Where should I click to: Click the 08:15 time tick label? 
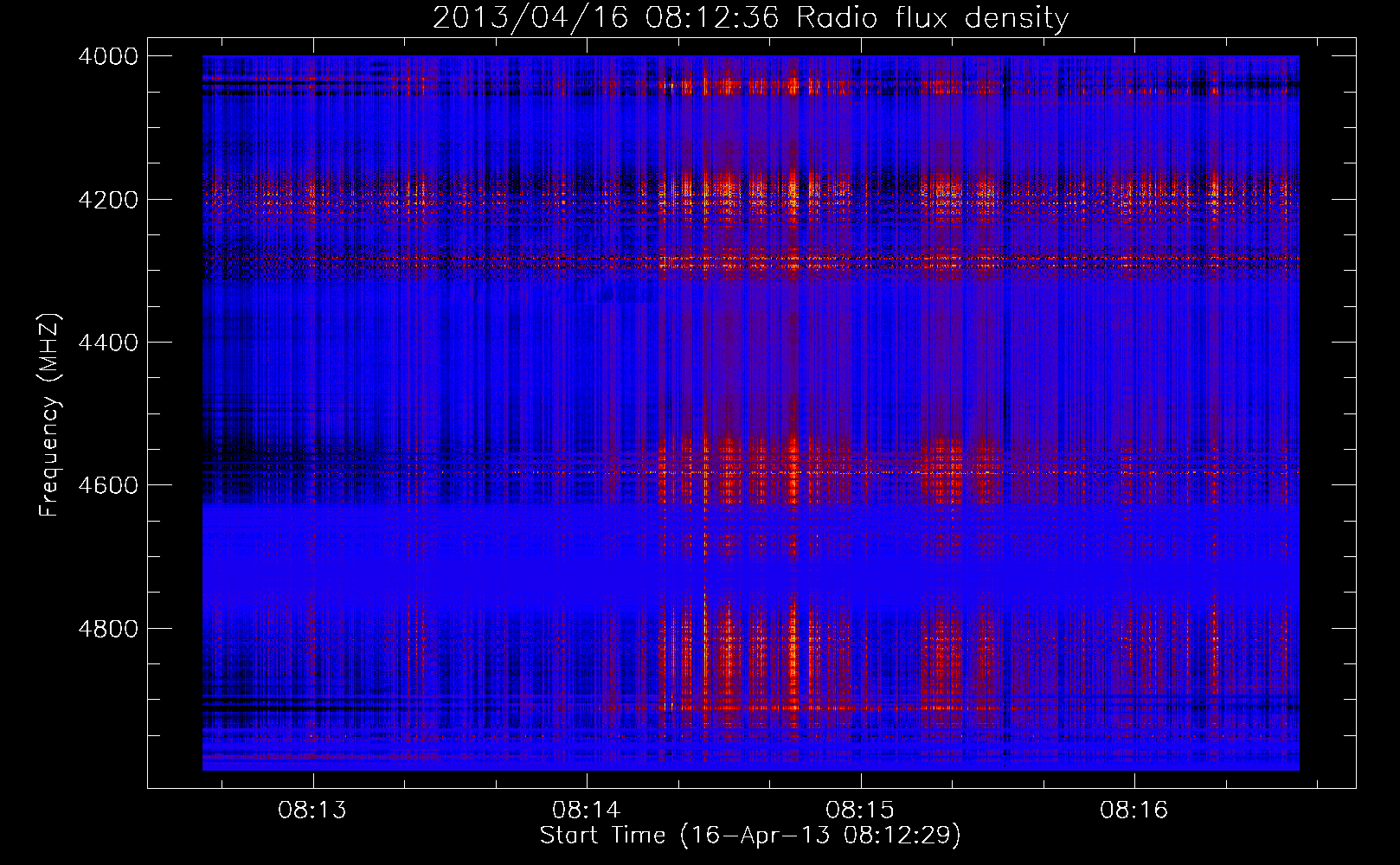point(860,810)
